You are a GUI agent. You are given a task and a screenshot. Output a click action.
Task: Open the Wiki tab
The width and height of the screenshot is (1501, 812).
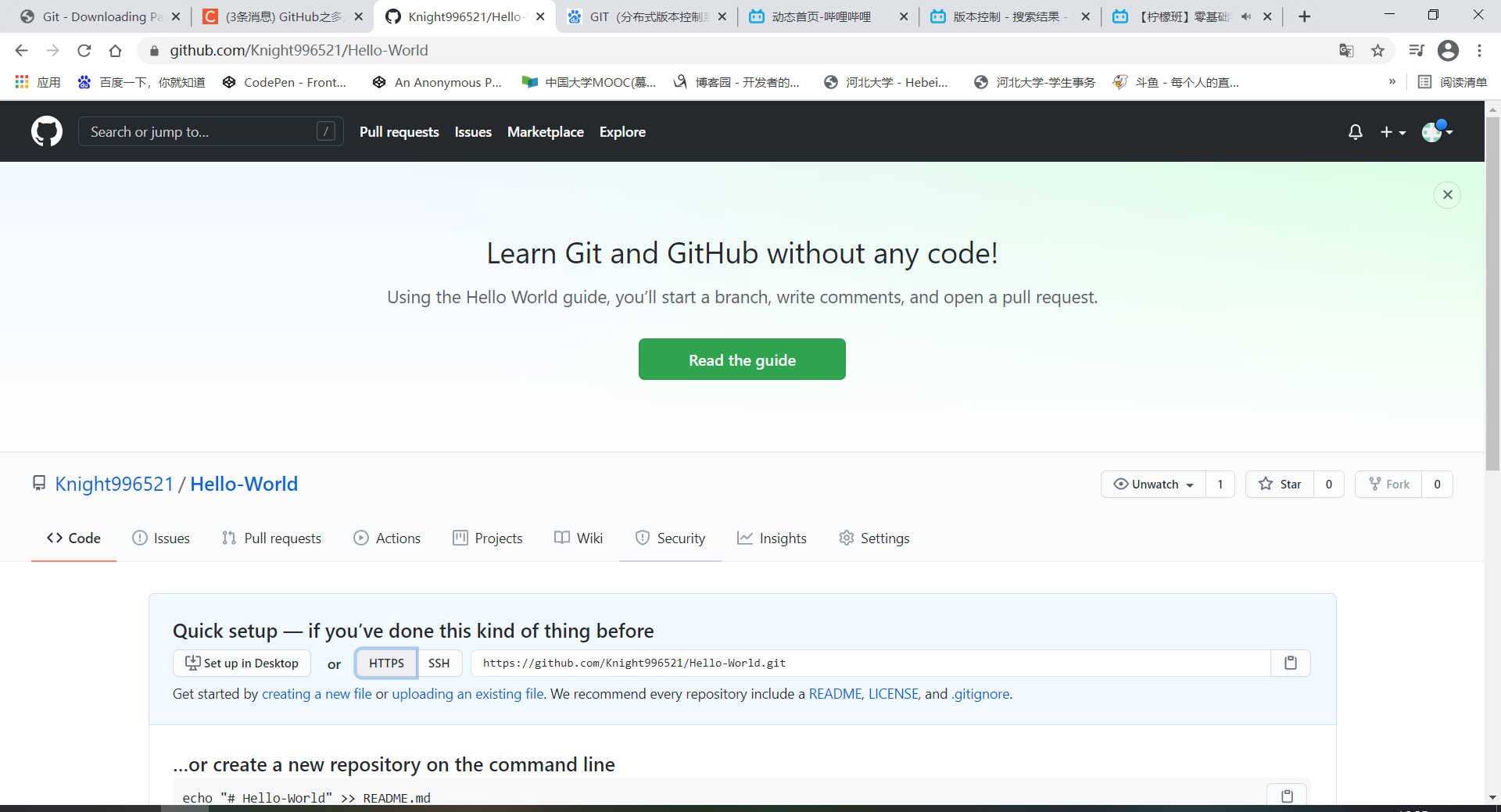click(579, 538)
